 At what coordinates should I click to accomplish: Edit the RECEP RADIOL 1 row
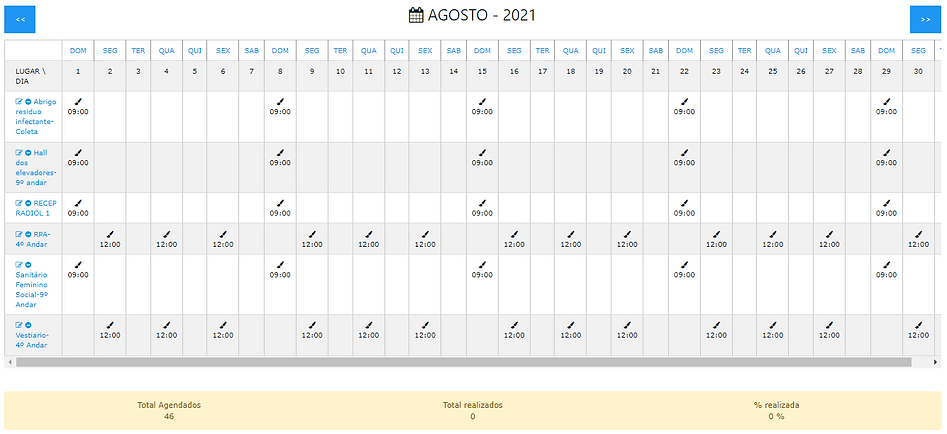(19, 203)
